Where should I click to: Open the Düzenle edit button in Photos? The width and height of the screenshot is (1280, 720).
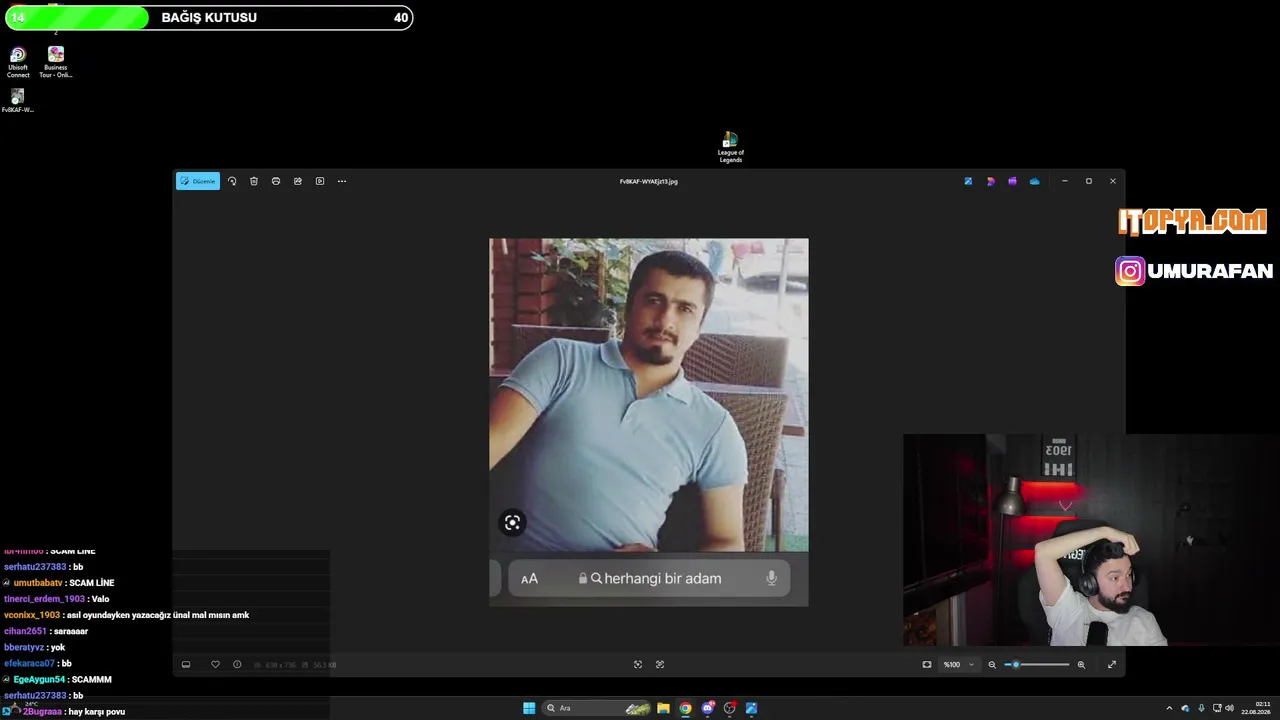pyautogui.click(x=198, y=181)
